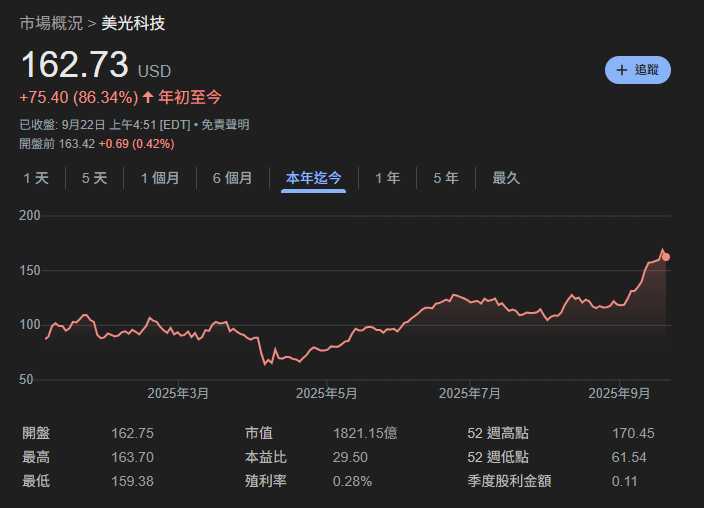This screenshot has height=508, width=704.
Task: Click the 年初至今 label
Action: coord(190,97)
